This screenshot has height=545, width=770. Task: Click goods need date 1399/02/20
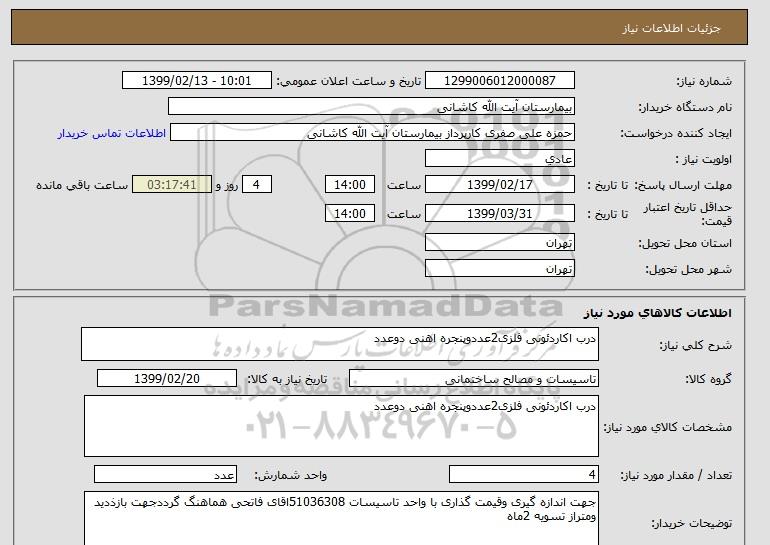167,379
